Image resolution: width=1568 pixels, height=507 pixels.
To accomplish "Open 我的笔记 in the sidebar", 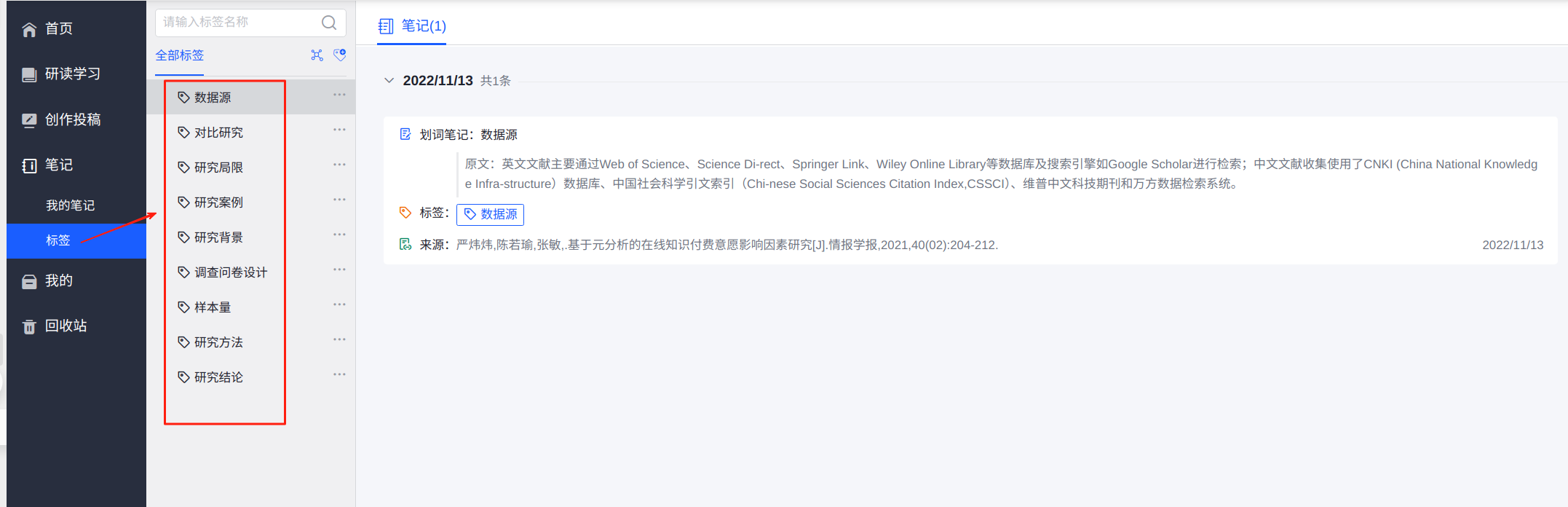I will pyautogui.click(x=70, y=205).
